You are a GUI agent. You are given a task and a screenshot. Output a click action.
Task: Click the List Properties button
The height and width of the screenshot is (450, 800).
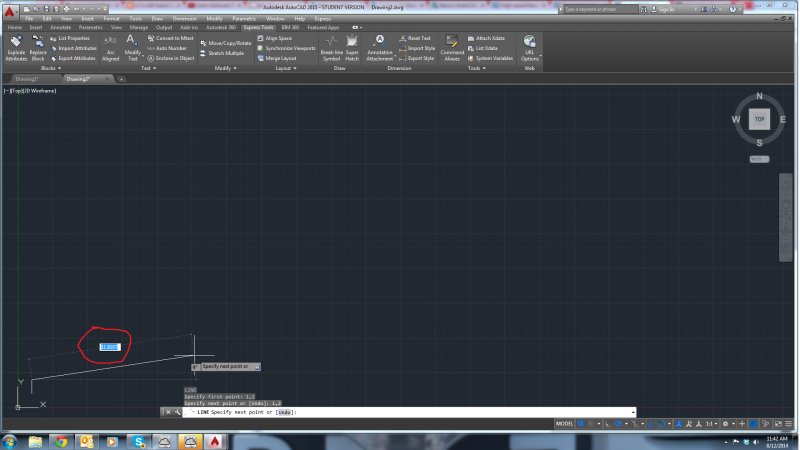click(73, 38)
